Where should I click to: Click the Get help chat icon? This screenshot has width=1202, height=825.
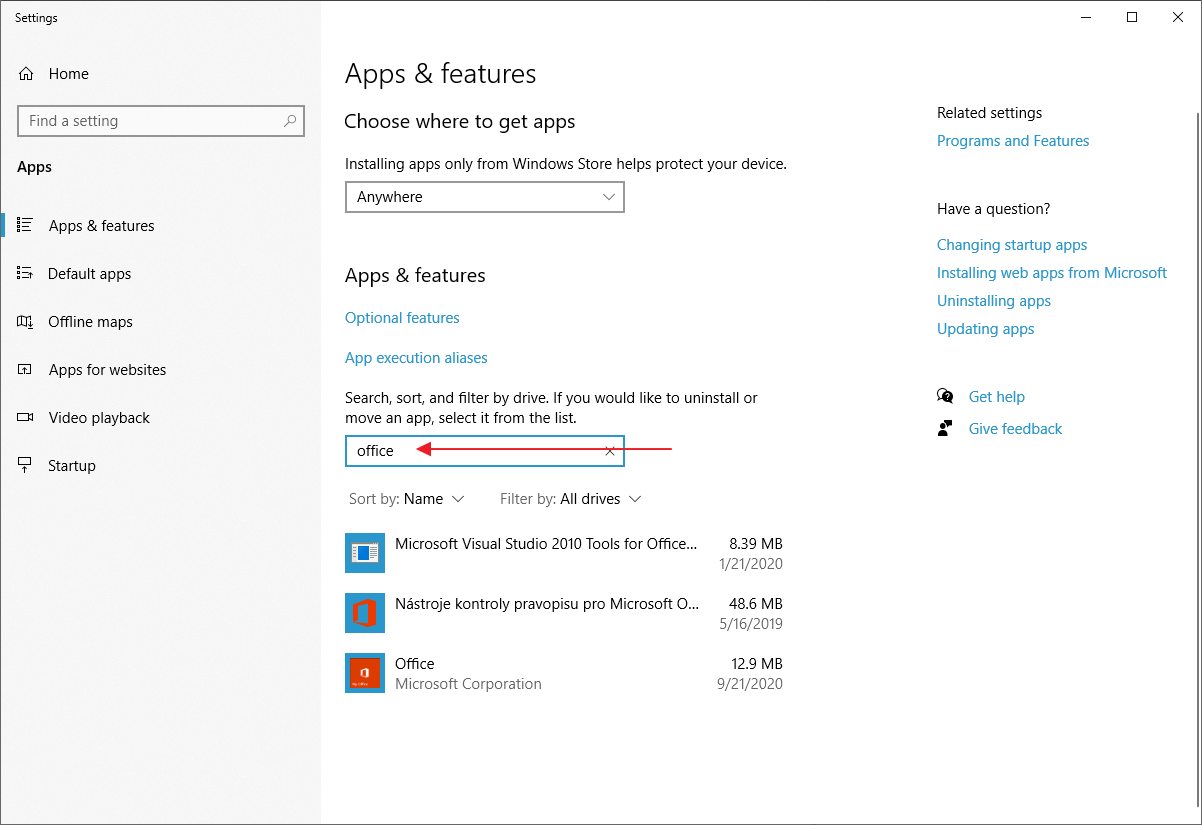click(x=945, y=396)
